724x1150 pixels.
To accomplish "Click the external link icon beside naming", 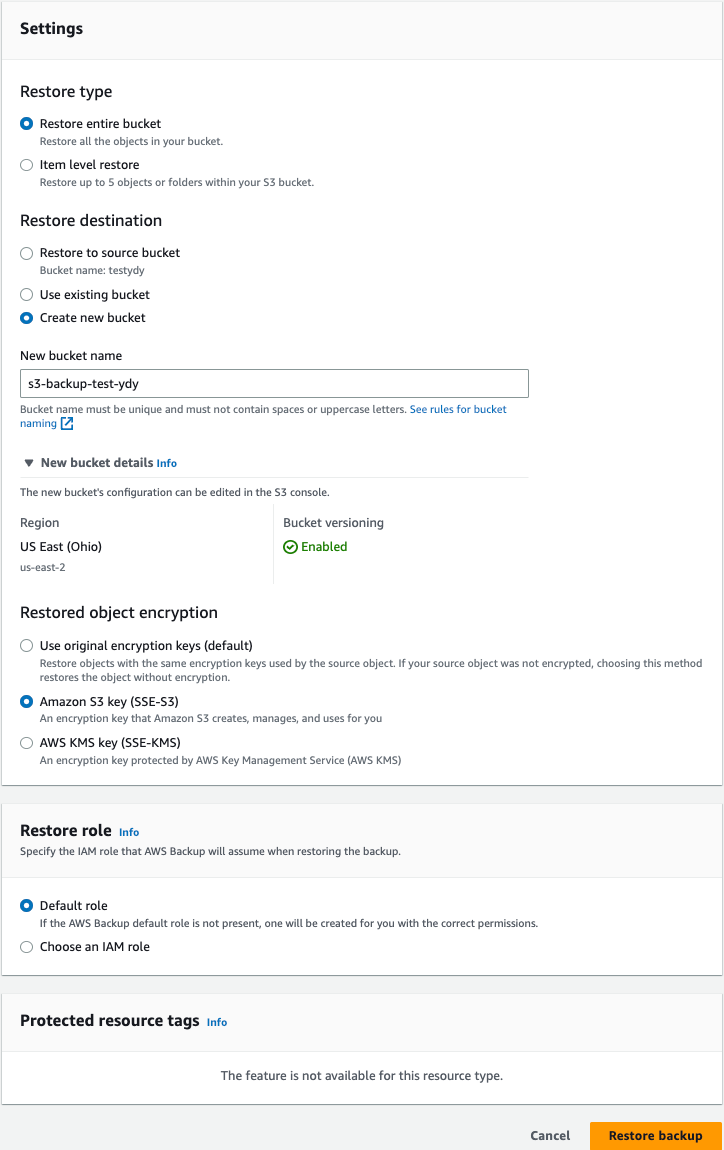I will [x=67, y=424].
